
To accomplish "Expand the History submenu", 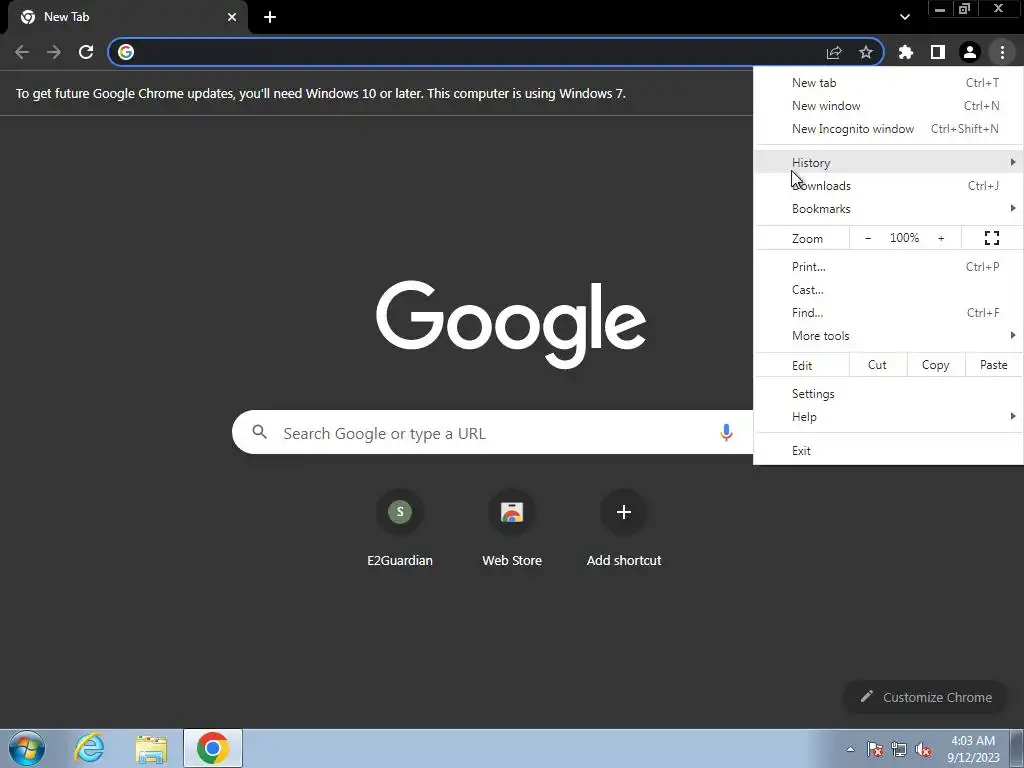I will click(888, 163).
